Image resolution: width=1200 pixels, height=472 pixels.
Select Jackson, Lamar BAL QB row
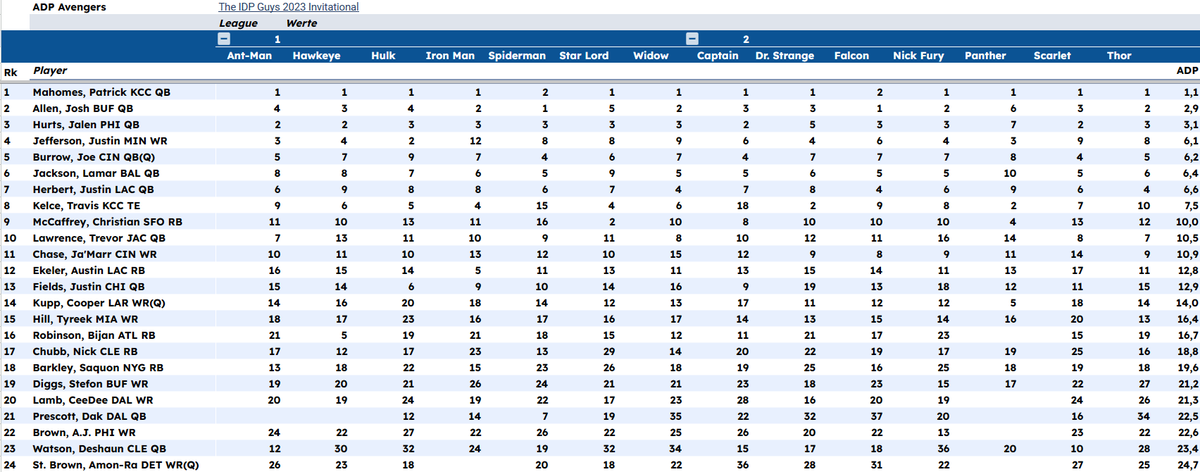[x=600, y=174]
